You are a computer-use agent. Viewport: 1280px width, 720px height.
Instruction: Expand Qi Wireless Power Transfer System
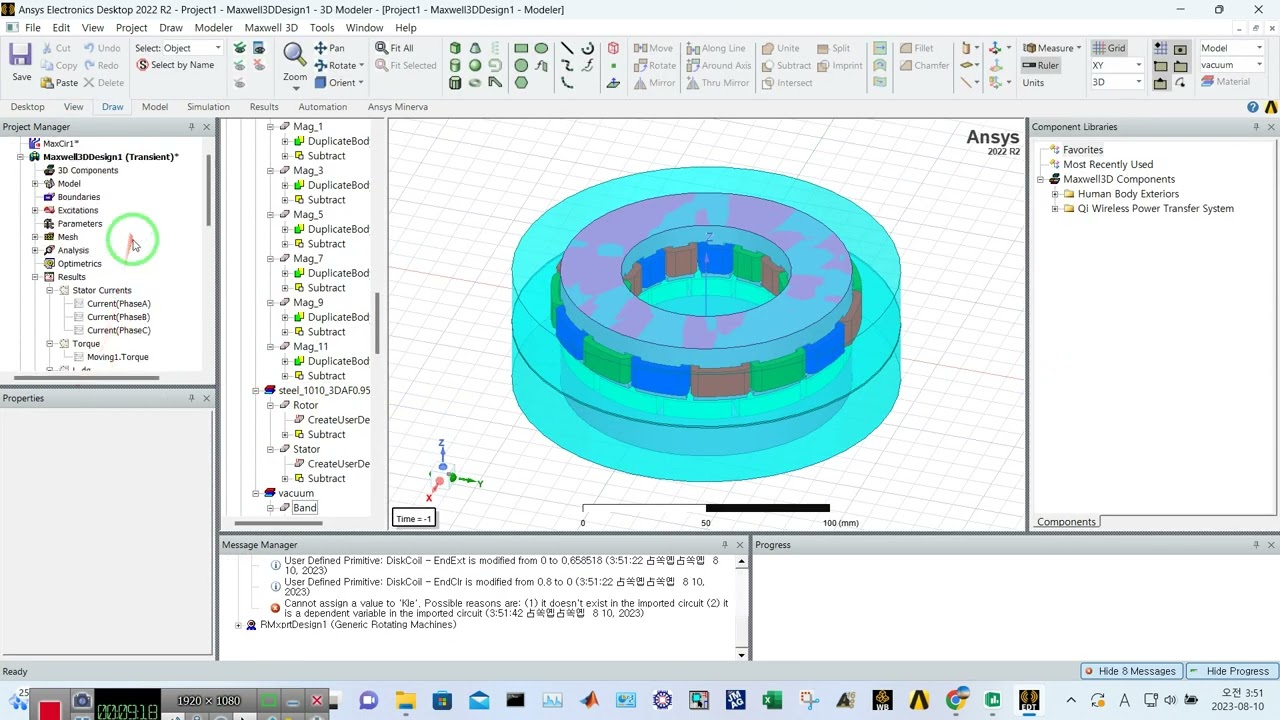click(1055, 209)
